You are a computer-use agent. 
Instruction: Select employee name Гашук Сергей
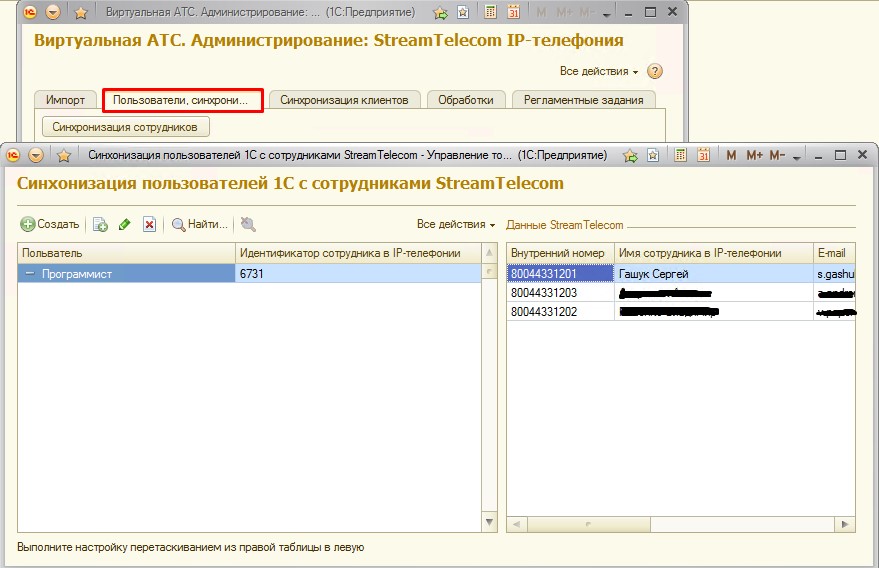[714, 274]
